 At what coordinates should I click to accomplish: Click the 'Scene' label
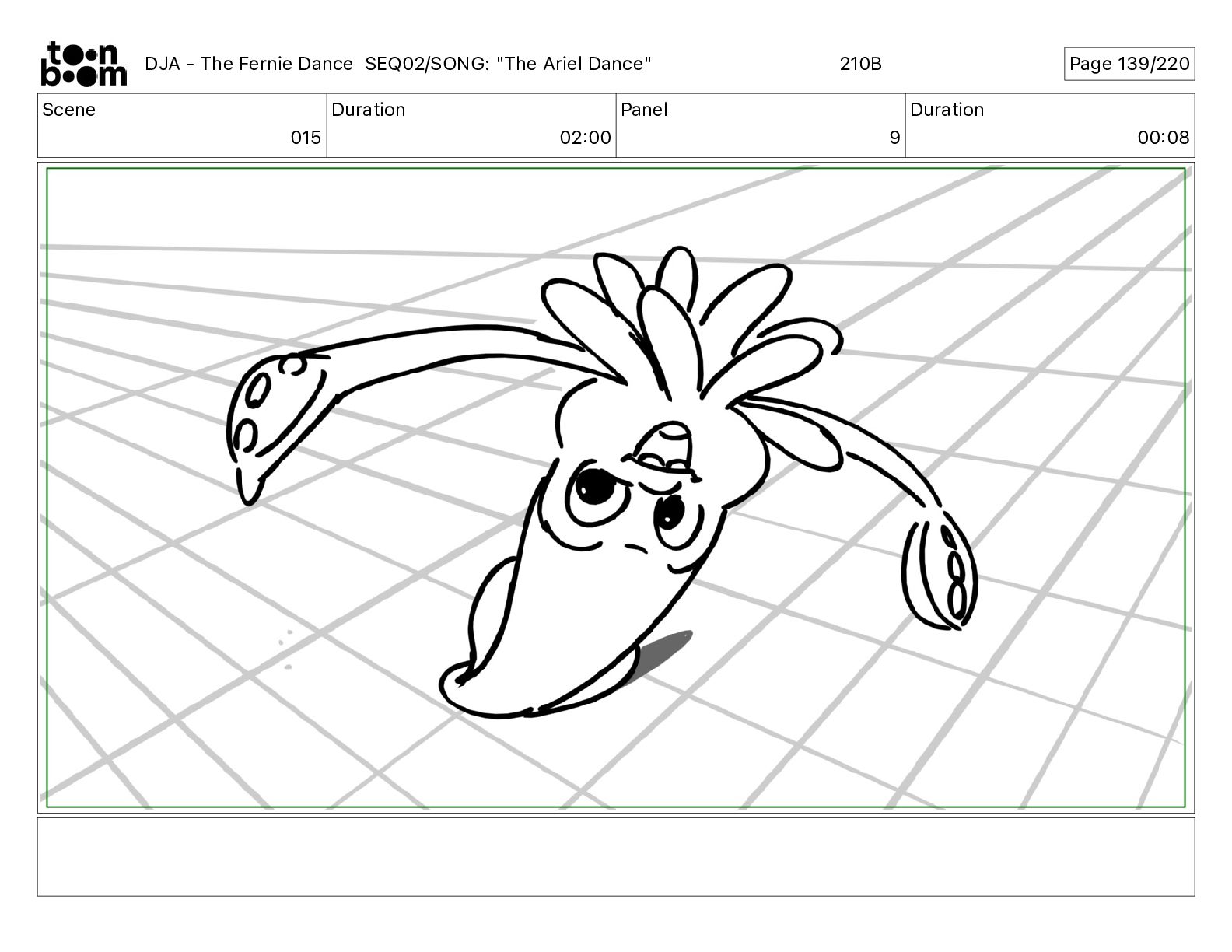[x=69, y=110]
